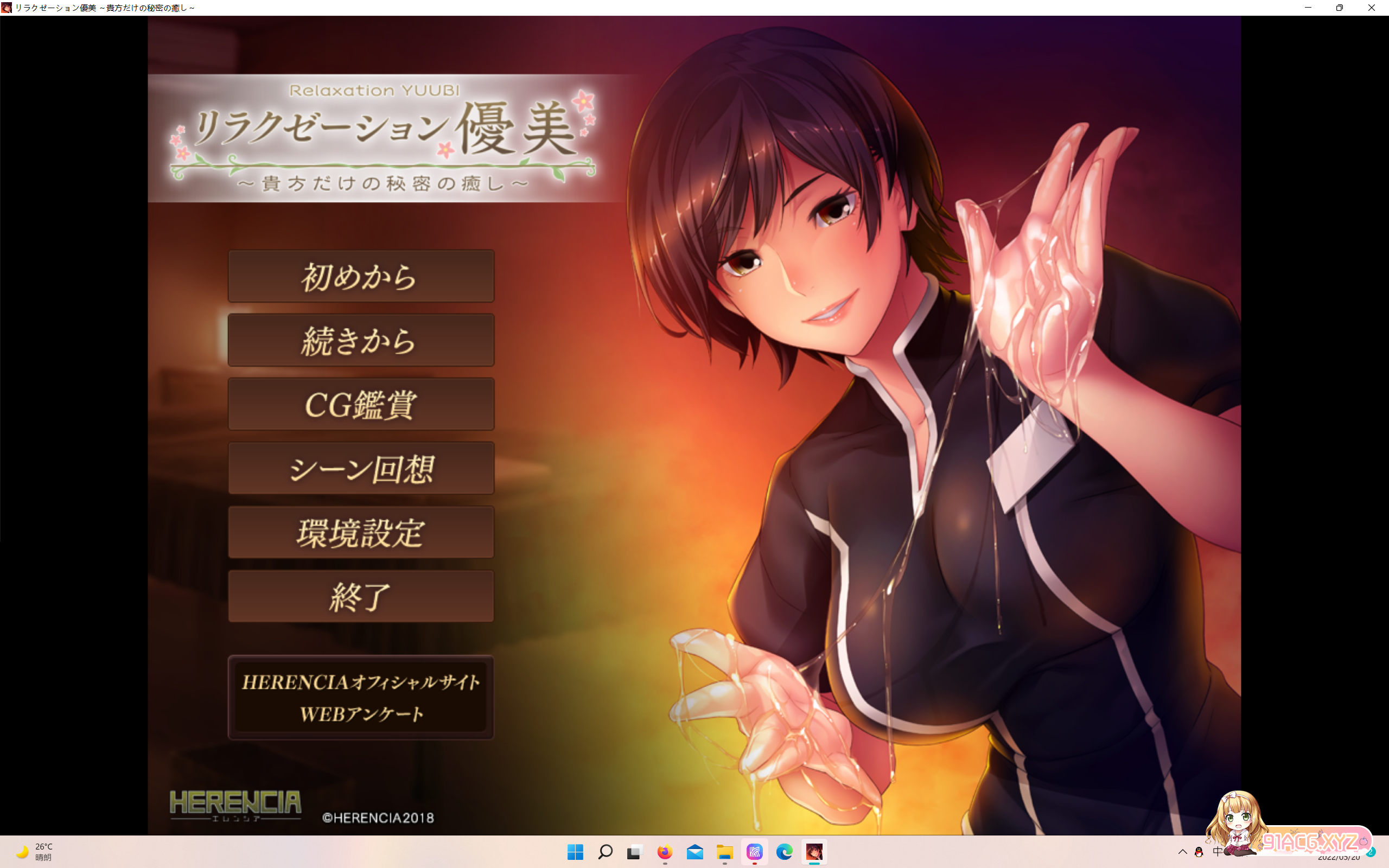
Task: Open the Windows Start menu
Action: point(575,852)
